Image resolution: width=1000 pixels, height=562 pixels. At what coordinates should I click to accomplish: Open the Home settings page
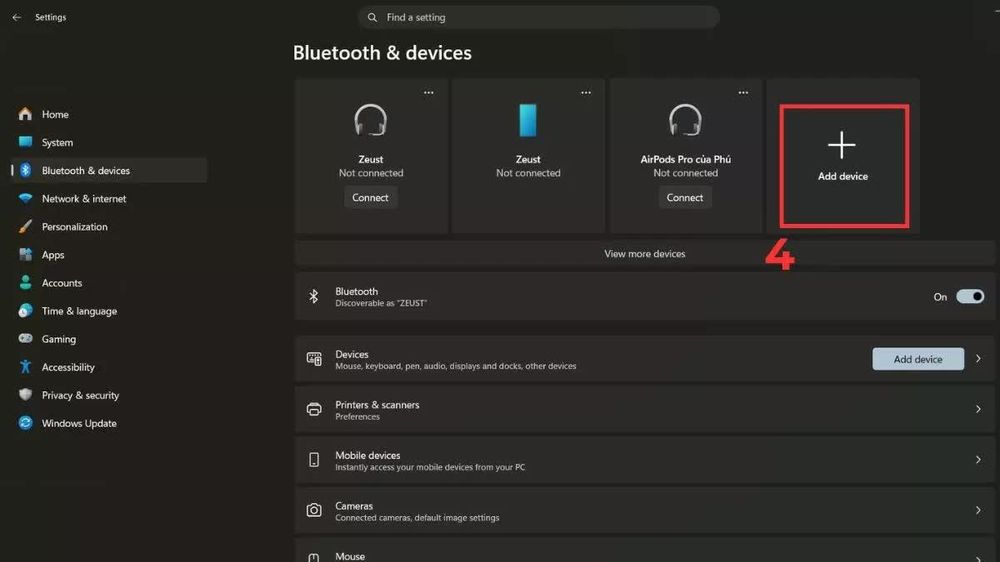pyautogui.click(x=55, y=114)
